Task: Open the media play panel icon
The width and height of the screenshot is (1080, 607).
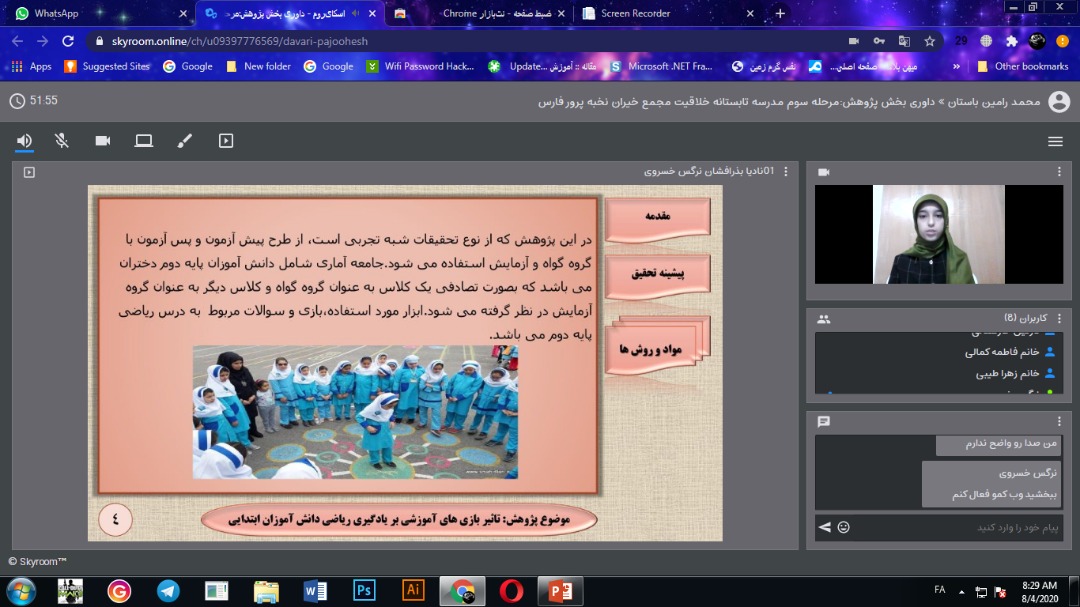Action: tap(226, 141)
